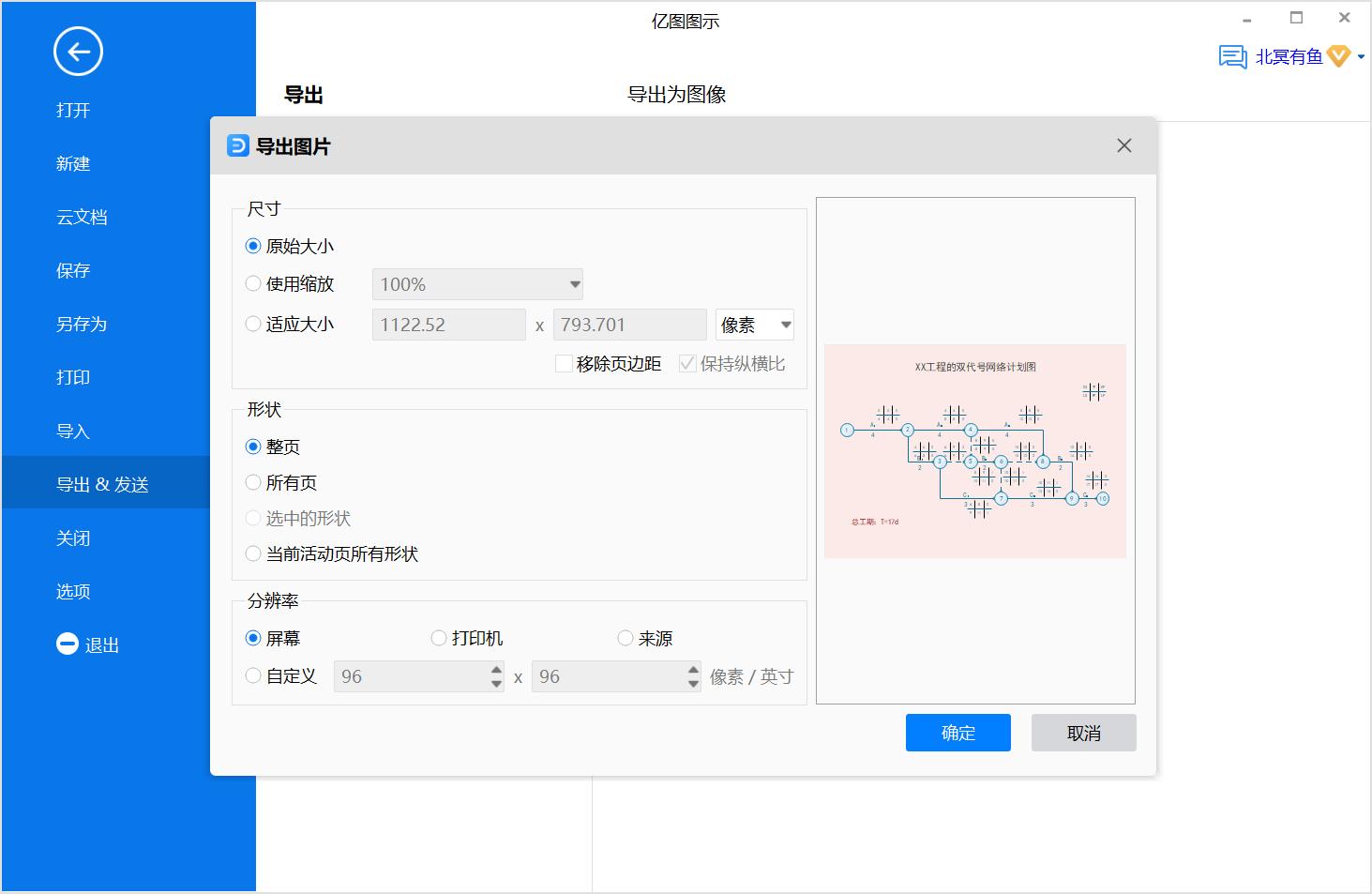Switch to the 导出为图像 tab
The height and width of the screenshot is (894, 1372).
678,94
